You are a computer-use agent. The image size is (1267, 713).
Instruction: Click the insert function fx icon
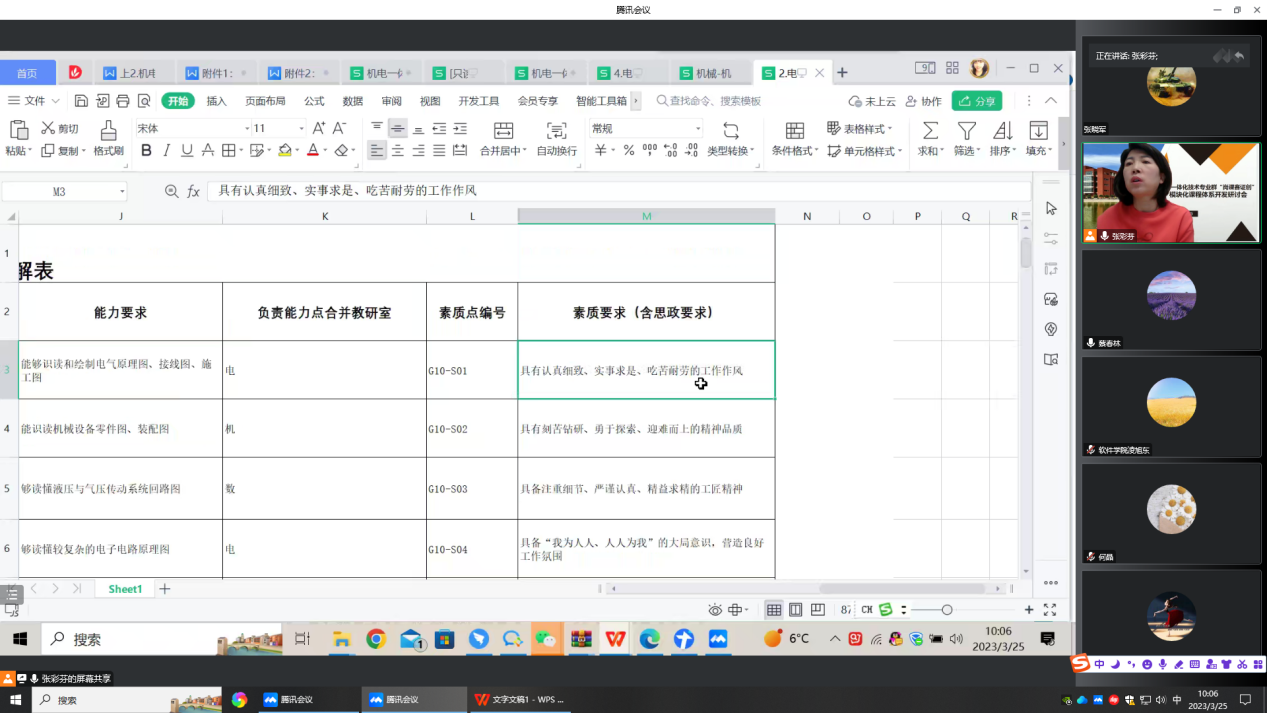click(194, 191)
